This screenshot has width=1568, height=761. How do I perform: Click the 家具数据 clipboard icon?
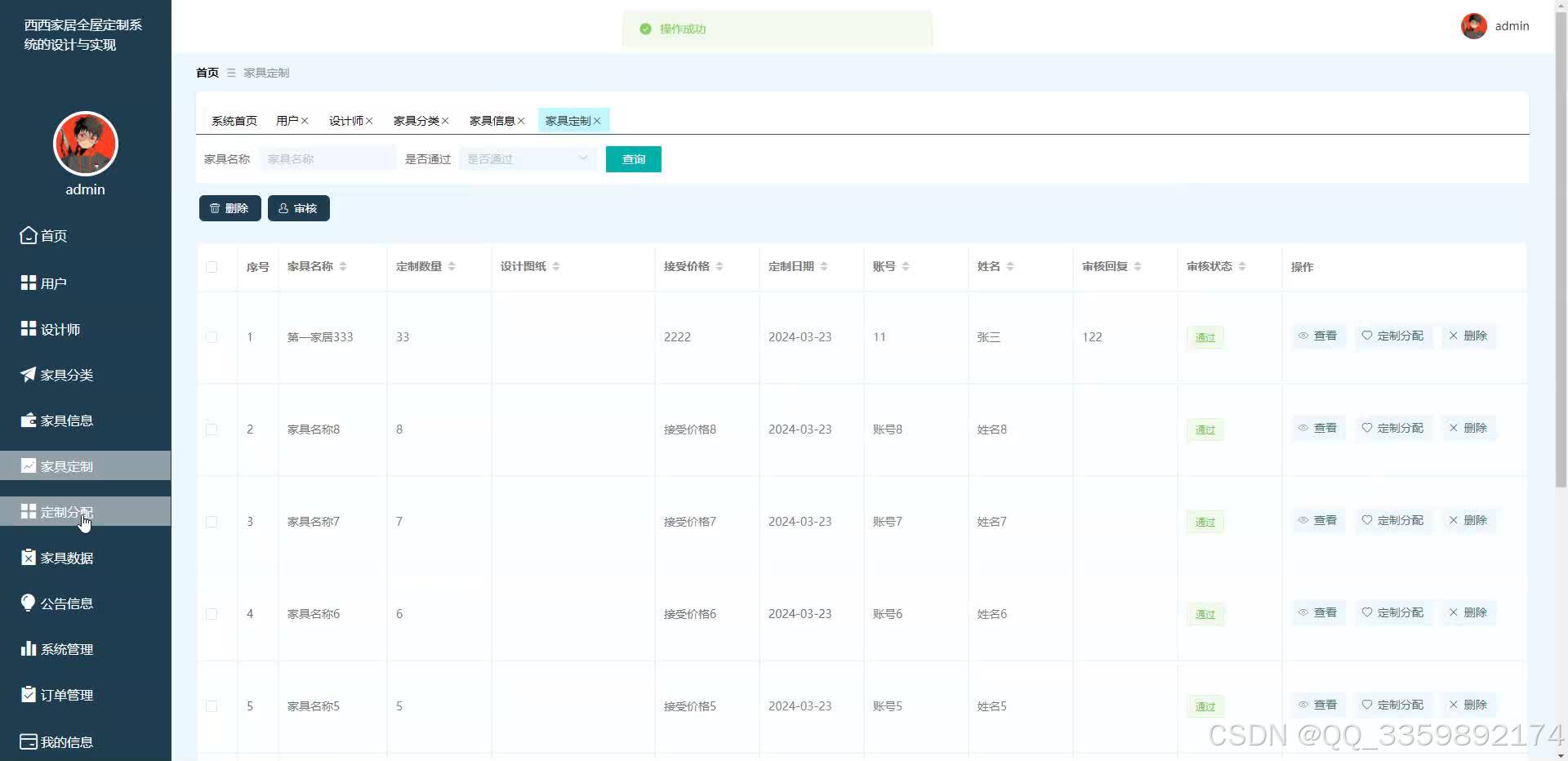pos(29,557)
